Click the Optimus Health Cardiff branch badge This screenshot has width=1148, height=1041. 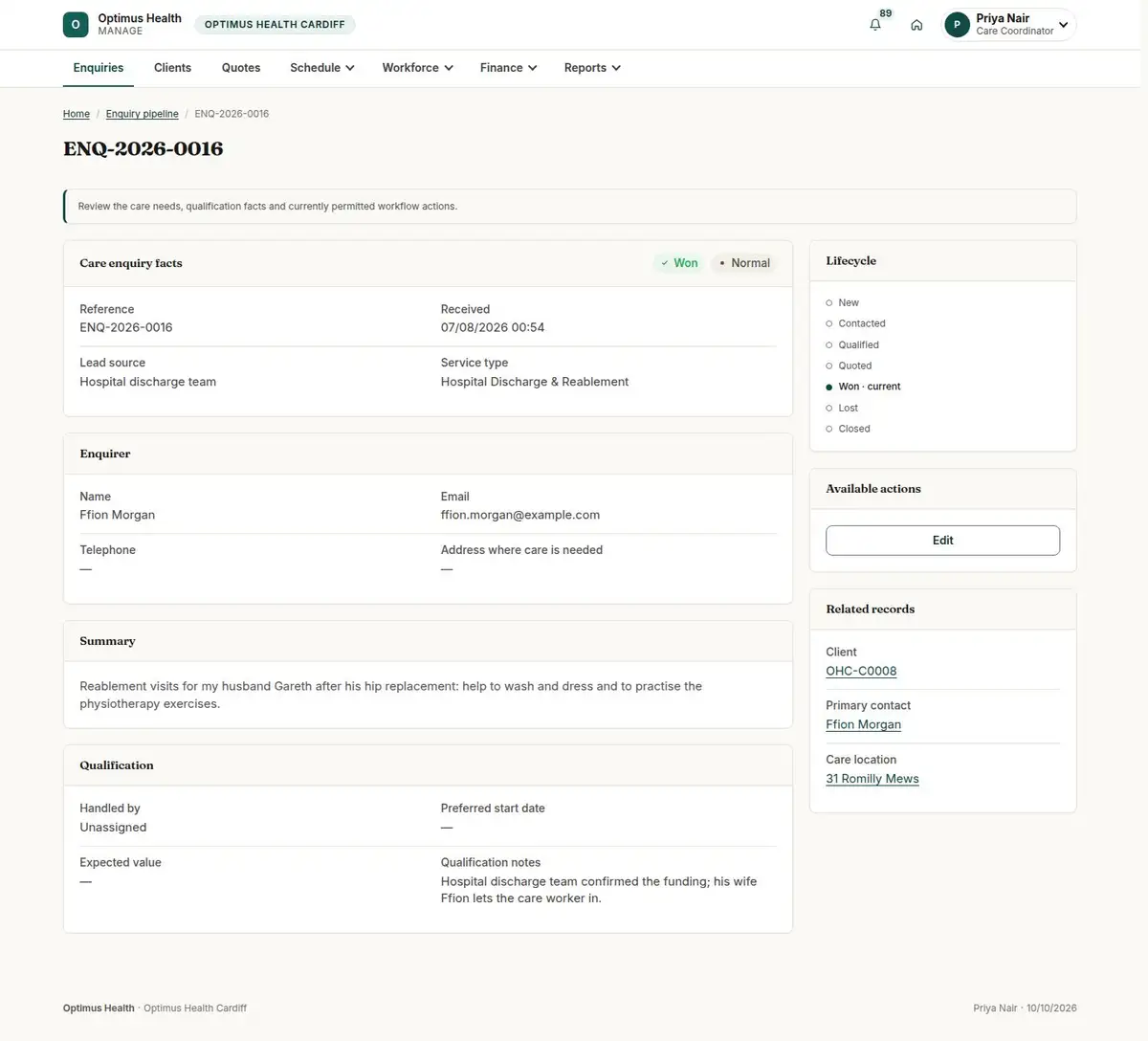point(275,25)
